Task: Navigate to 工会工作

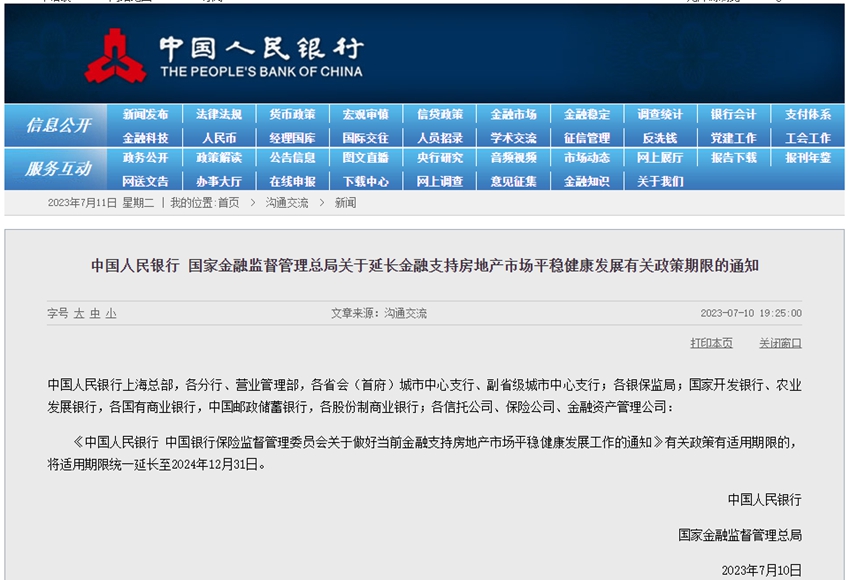Action: pyautogui.click(x=808, y=138)
